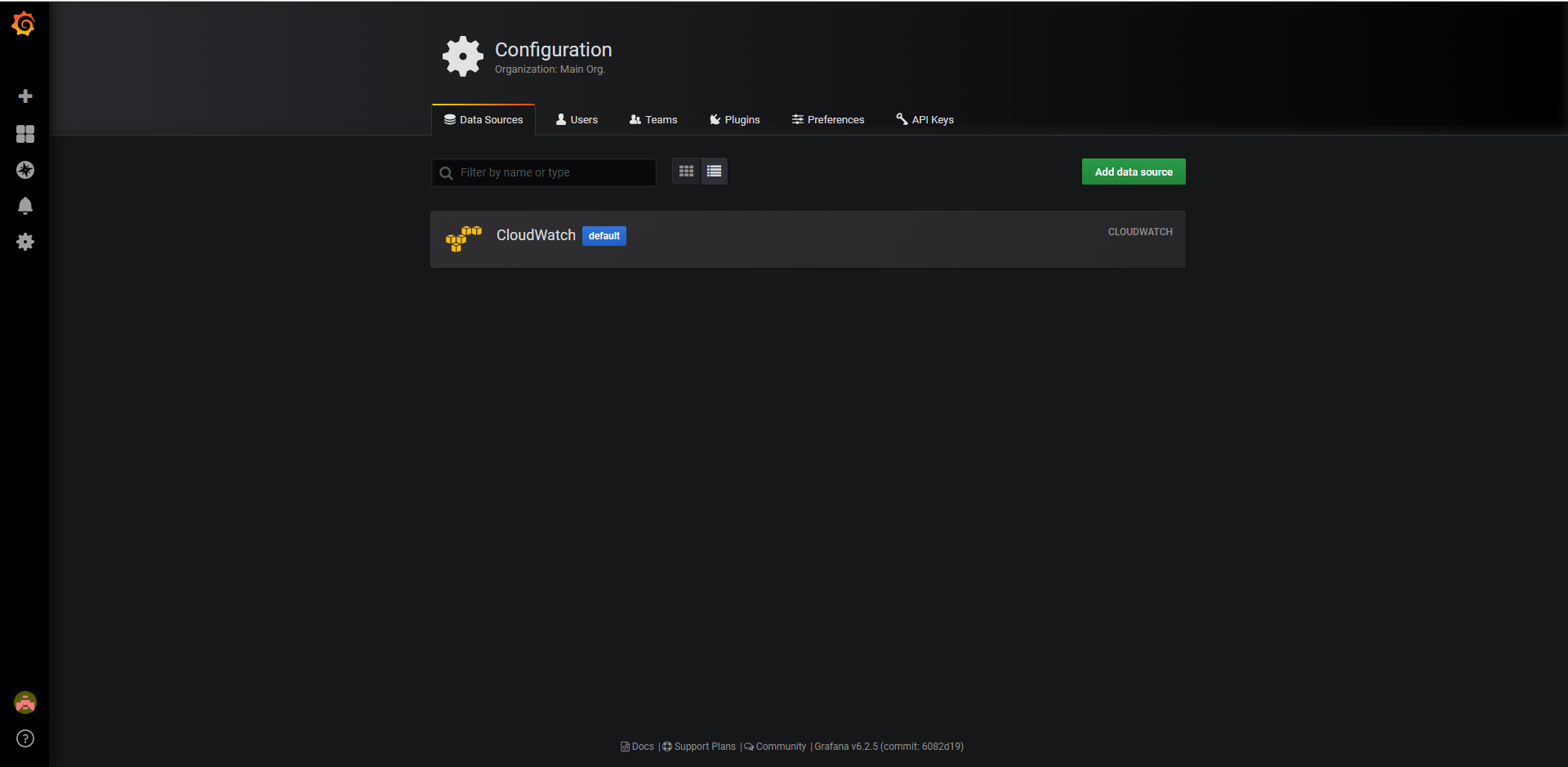Viewport: 1568px width, 767px height.
Task: Open the Dashboards grid icon in sidebar
Action: point(25,134)
